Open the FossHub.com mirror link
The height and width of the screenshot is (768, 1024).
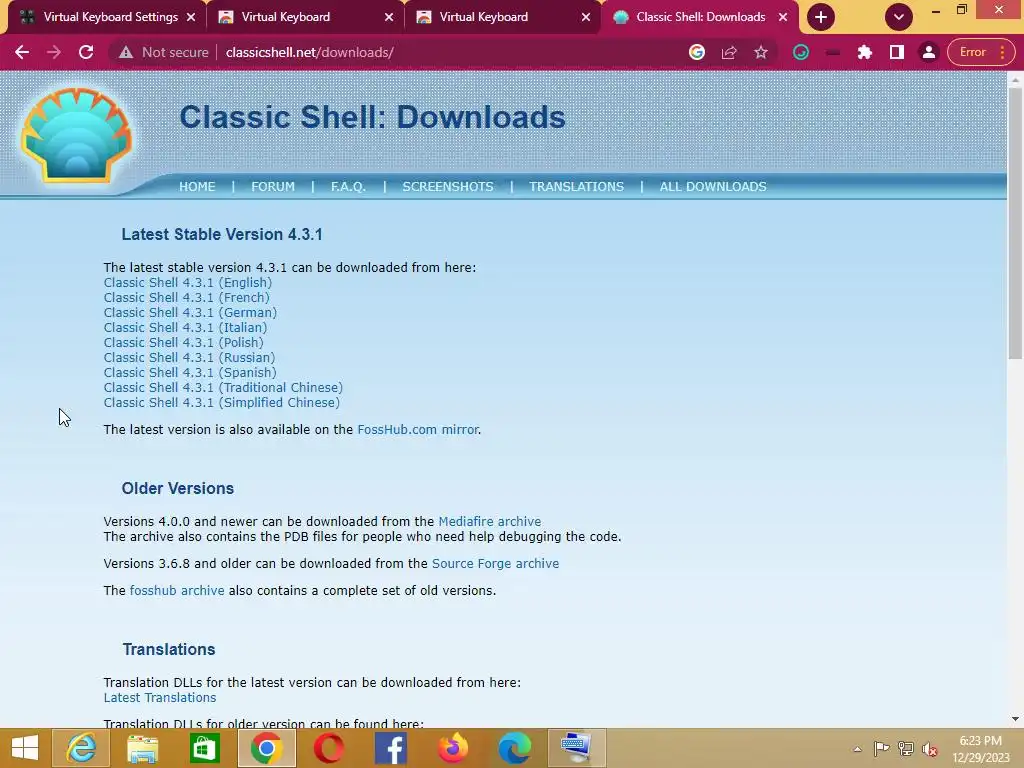[418, 430]
